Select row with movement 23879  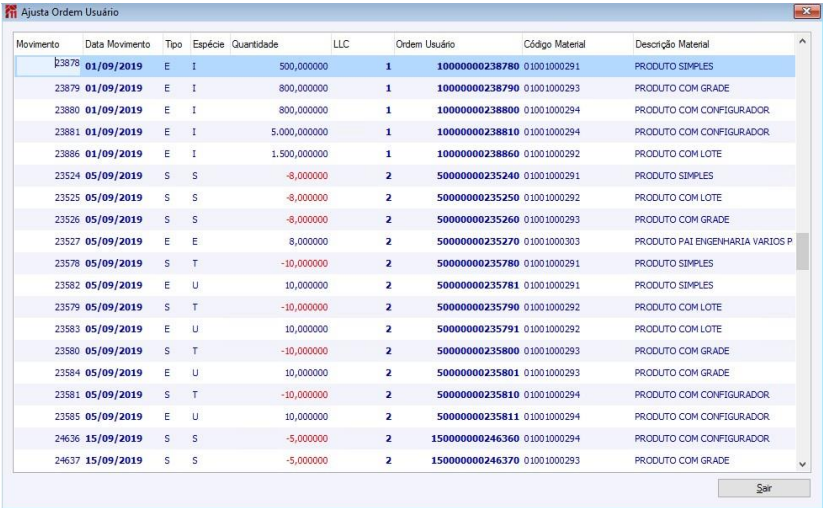tap(404, 88)
